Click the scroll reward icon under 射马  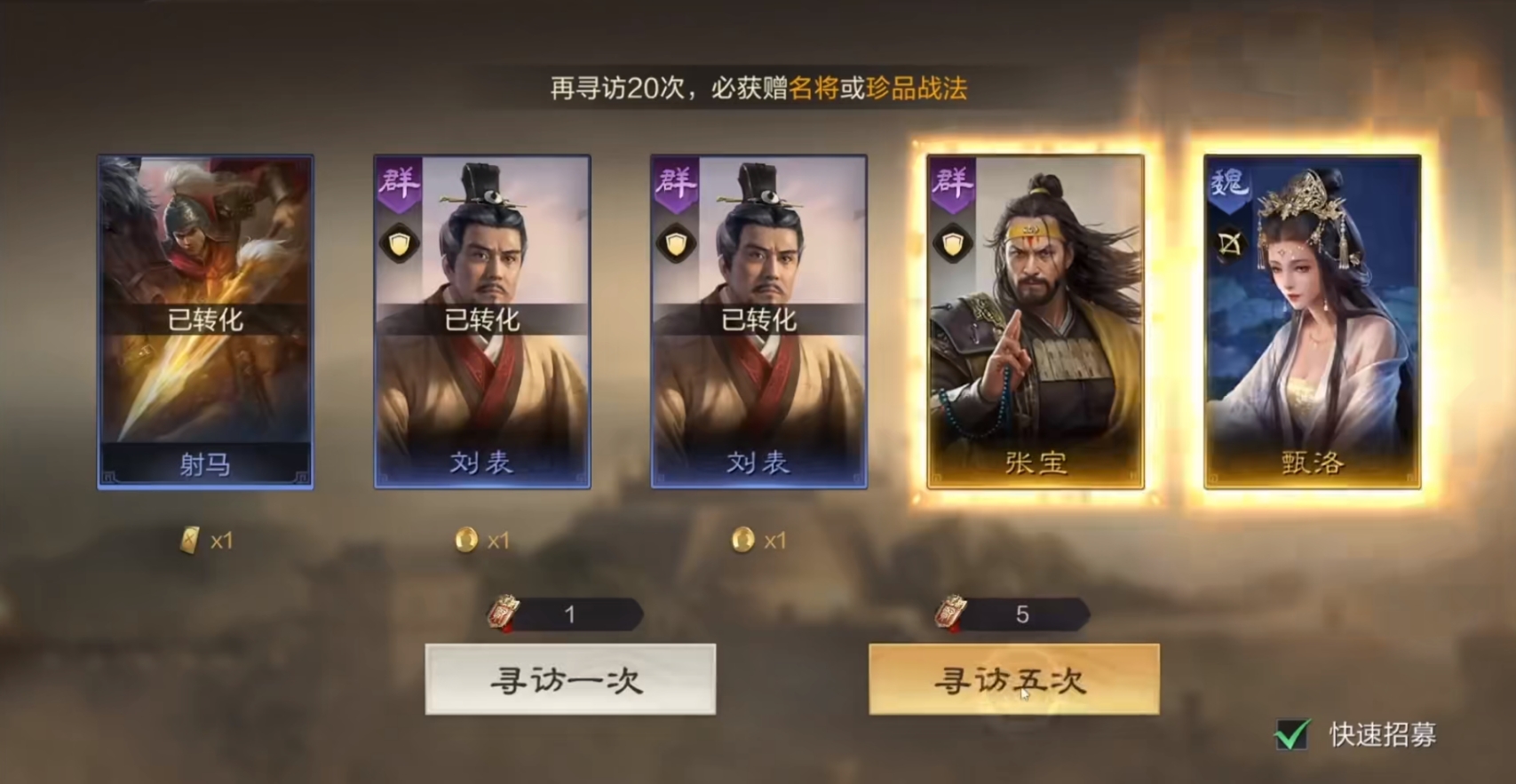(189, 540)
